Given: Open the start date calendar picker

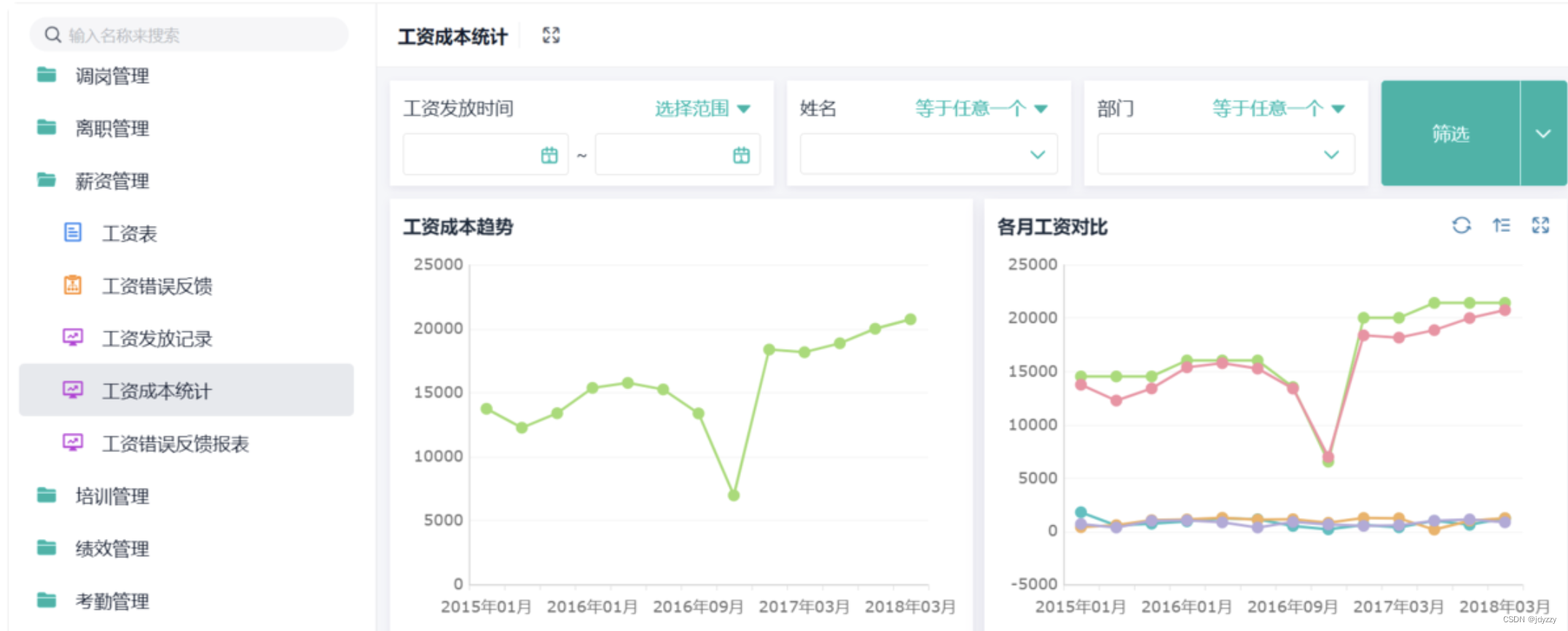Looking at the screenshot, I should pyautogui.click(x=549, y=154).
